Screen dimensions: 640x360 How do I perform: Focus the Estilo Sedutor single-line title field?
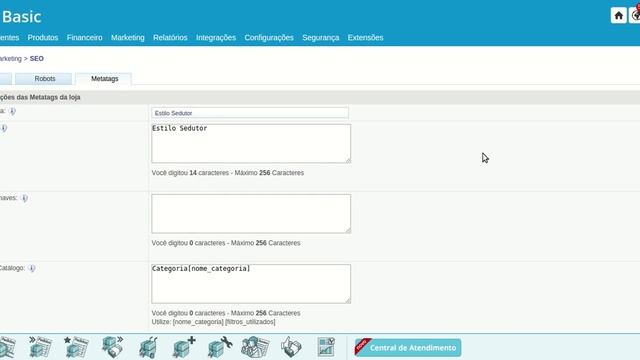point(250,113)
